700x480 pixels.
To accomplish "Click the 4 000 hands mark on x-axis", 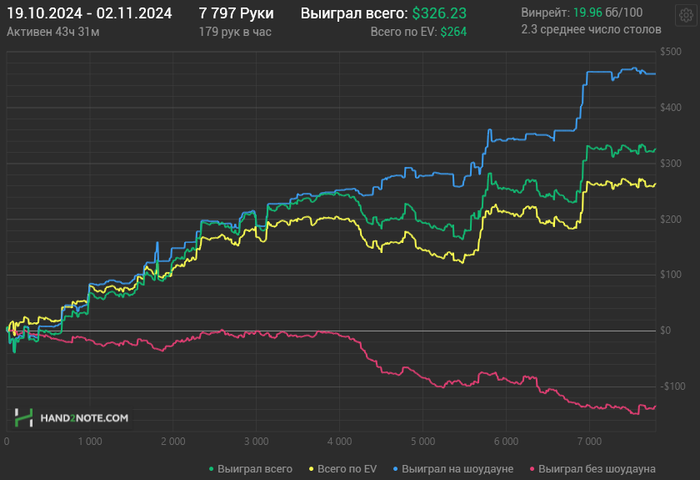I will click(x=339, y=442).
